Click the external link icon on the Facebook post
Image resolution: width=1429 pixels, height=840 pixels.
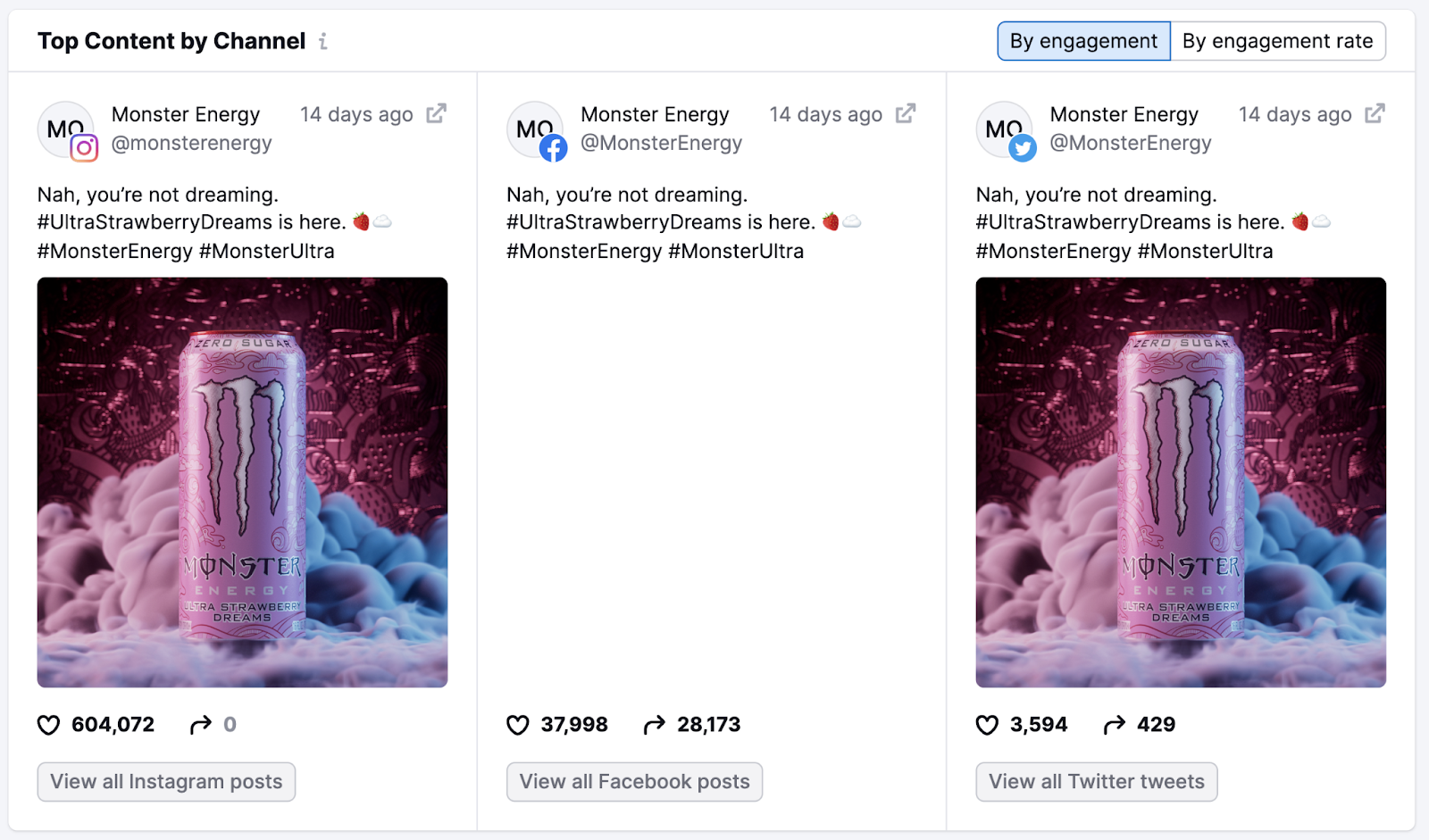(907, 113)
